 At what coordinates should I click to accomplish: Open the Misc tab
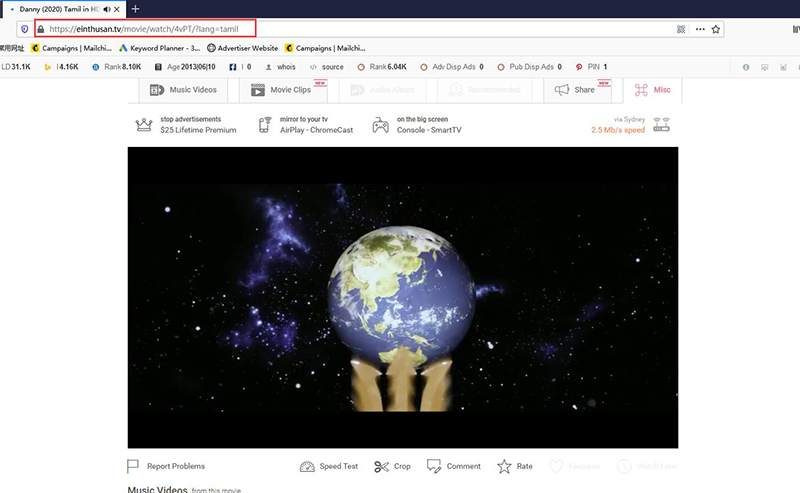pos(653,90)
